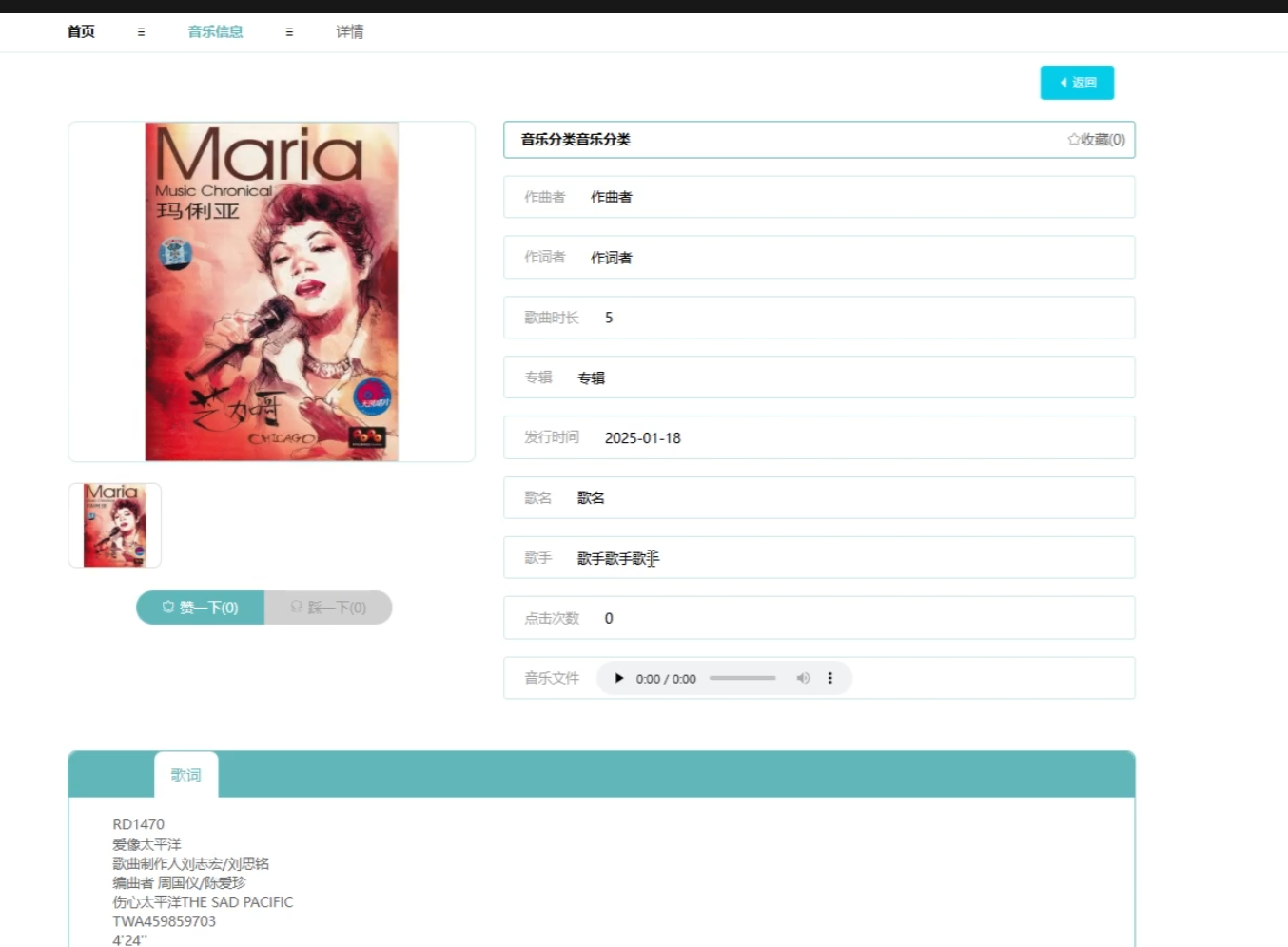Click the 返回 back button
Image resolution: width=1288 pixels, height=947 pixels.
tap(1077, 83)
